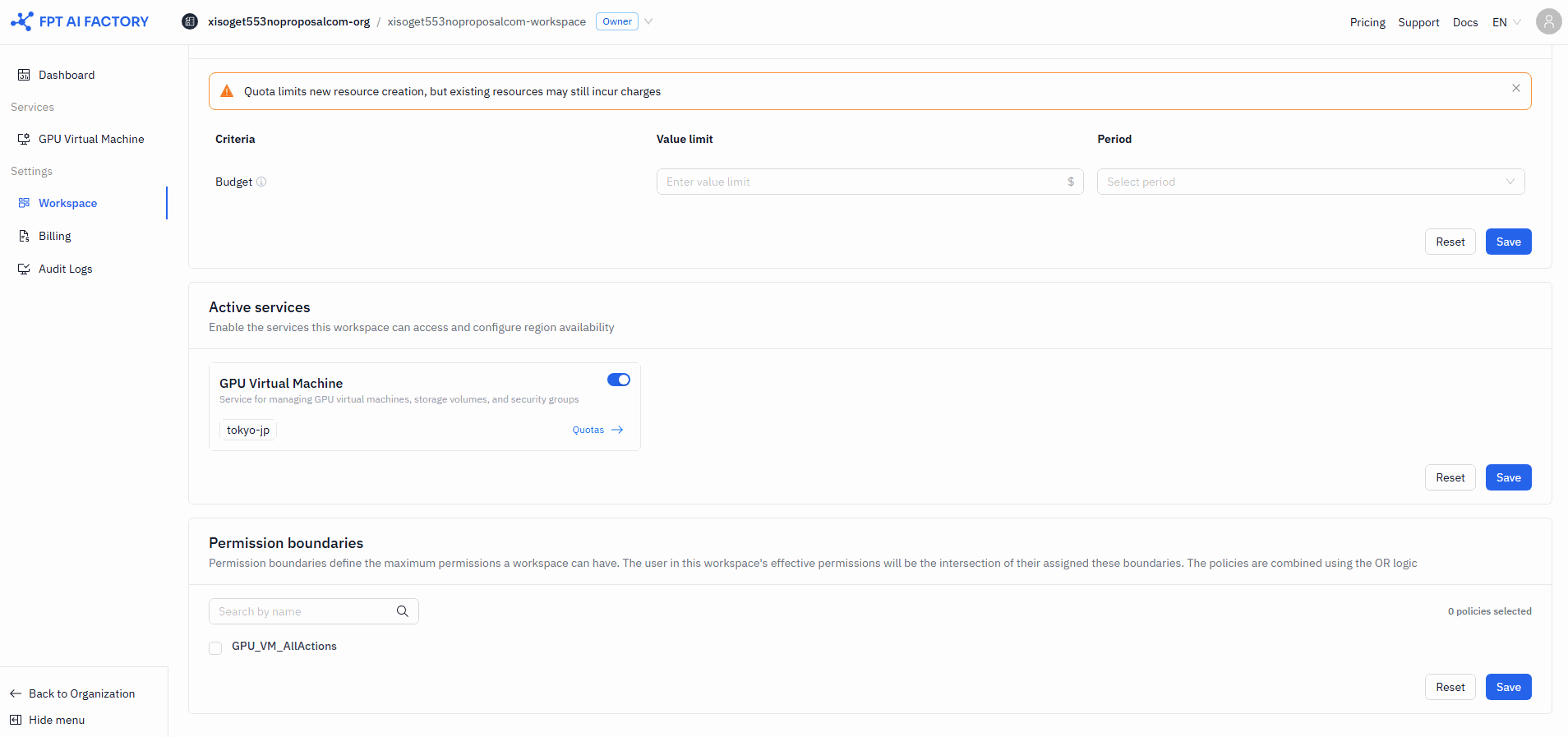This screenshot has height=737, width=1568.
Task: Click the organization avatar icon in breadcrumb
Action: [190, 21]
